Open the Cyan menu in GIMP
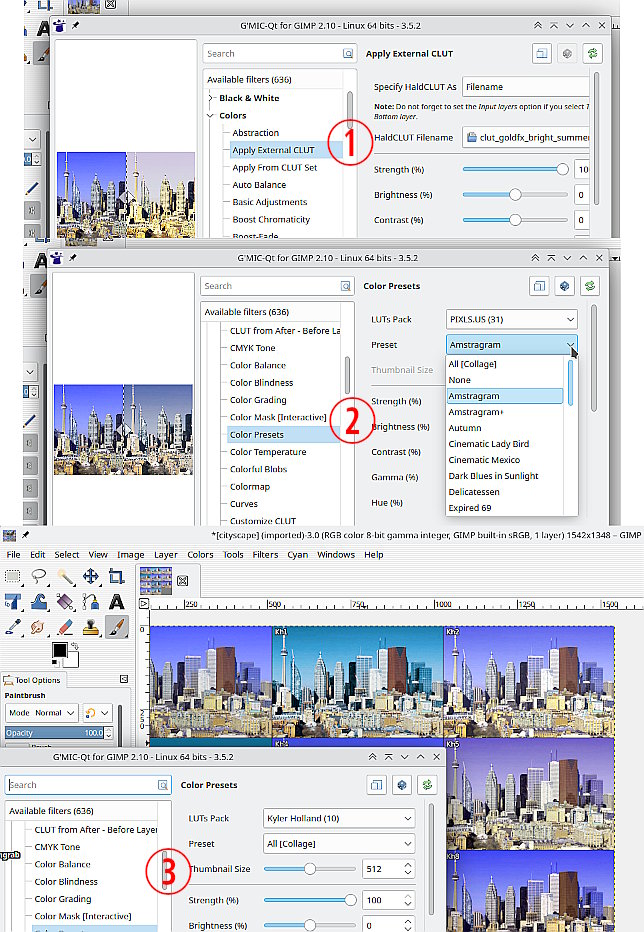Image resolution: width=644 pixels, height=932 pixels. point(297,555)
